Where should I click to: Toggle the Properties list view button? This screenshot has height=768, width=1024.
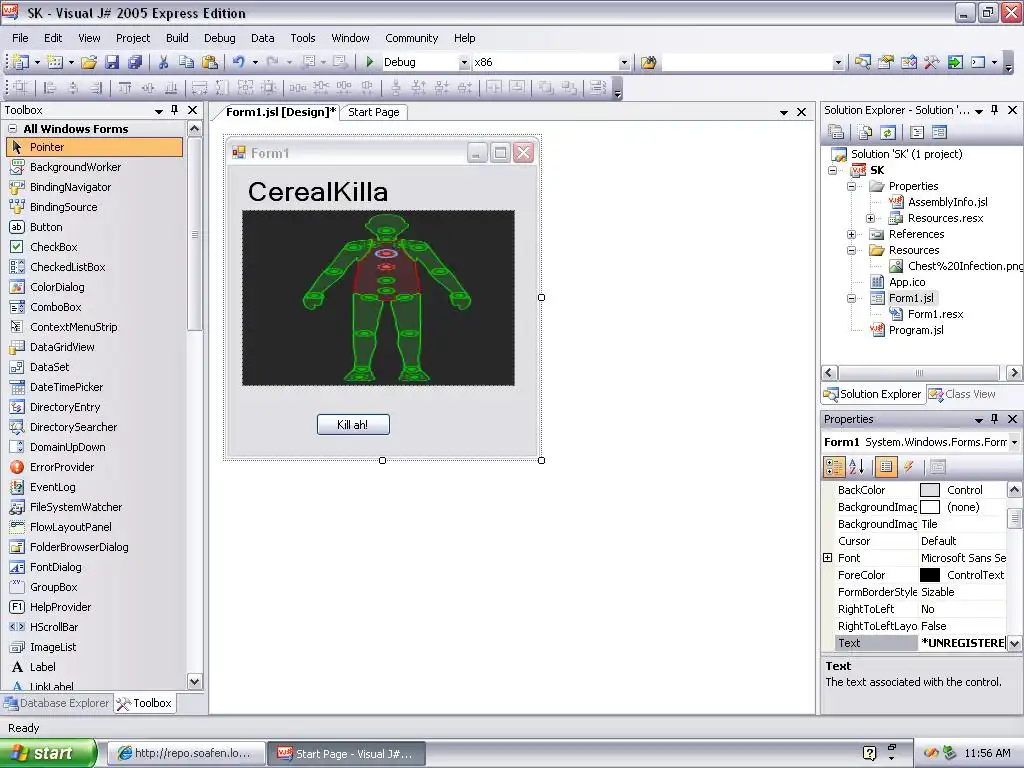pyautogui.click(x=886, y=466)
